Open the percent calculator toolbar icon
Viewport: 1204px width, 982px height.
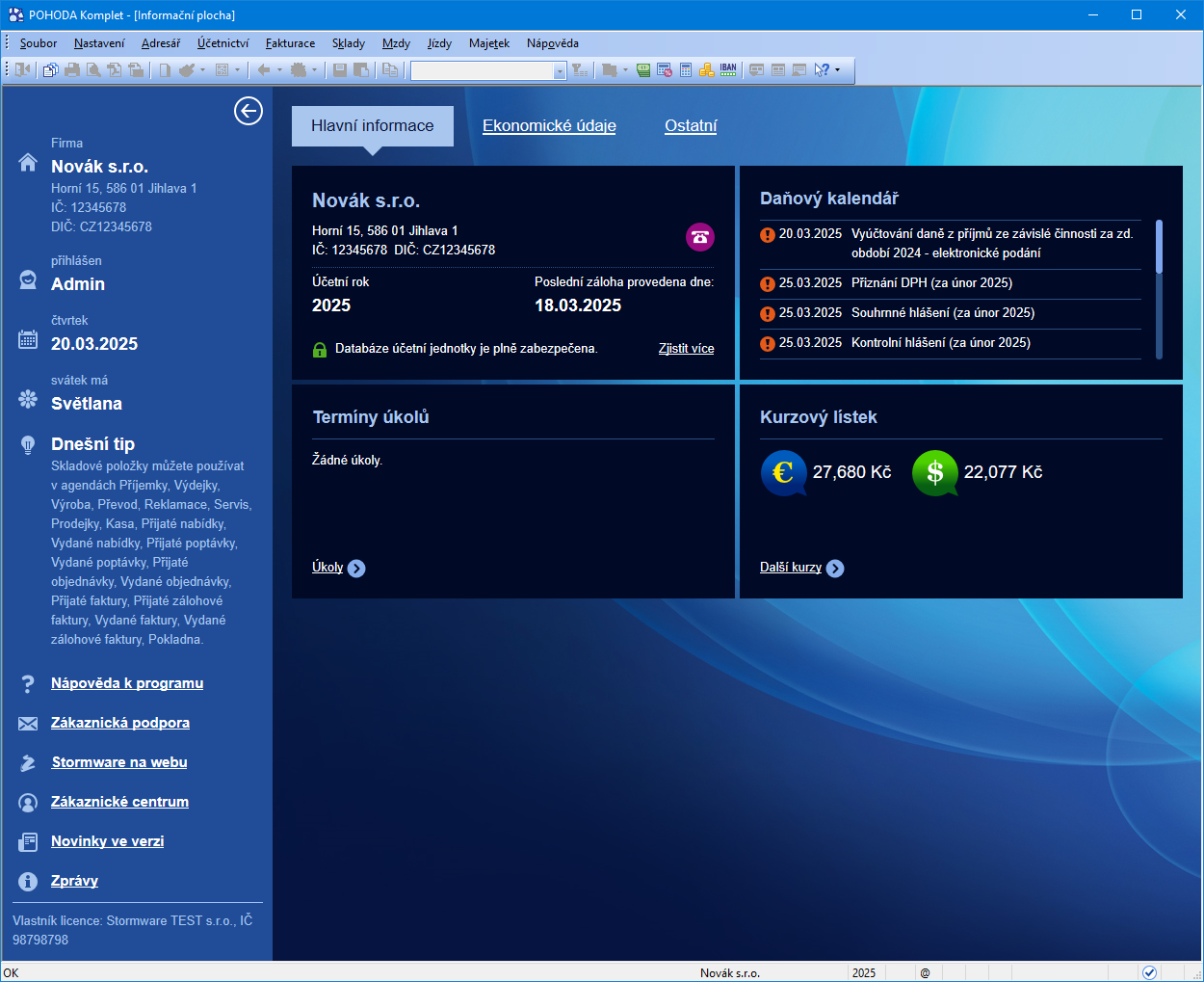tap(665, 69)
